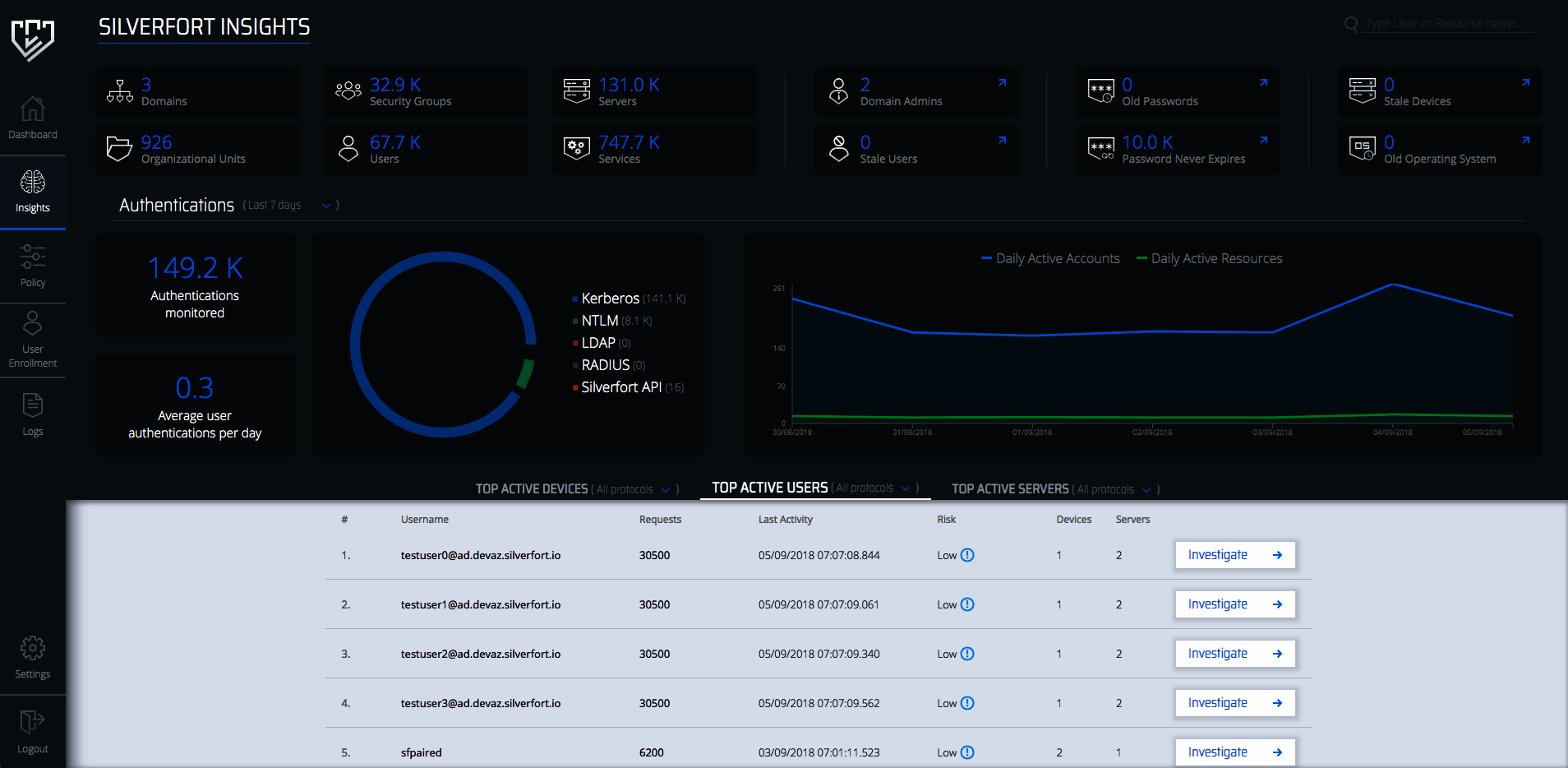This screenshot has width=1568, height=768.
Task: Click risk info icon for testuser0
Action: 967,555
